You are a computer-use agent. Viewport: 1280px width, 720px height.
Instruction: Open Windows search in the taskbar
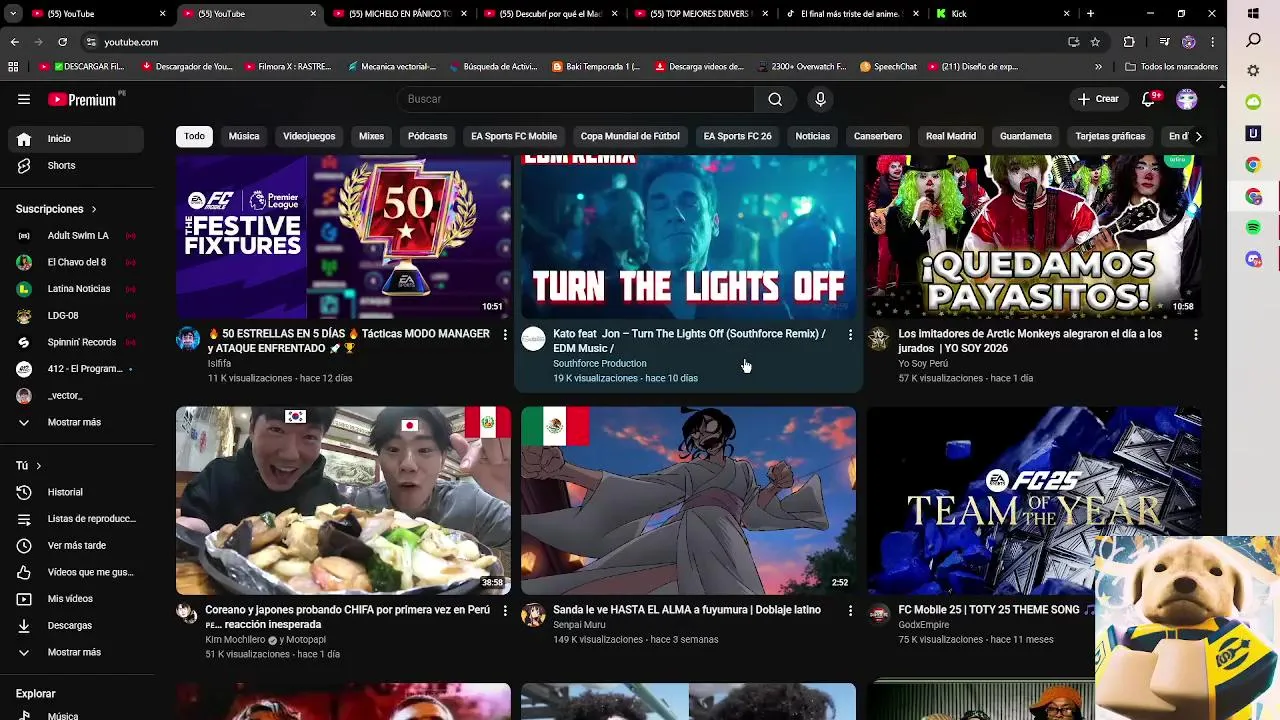(1253, 41)
